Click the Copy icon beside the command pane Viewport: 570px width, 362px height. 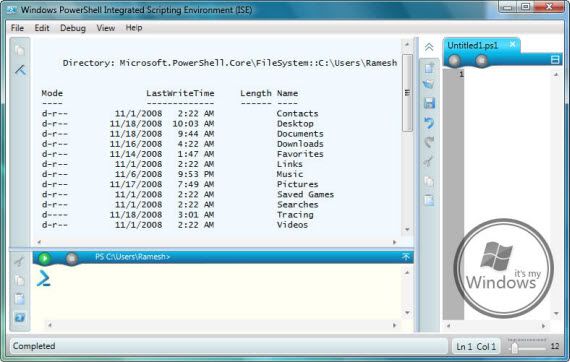coord(20,280)
